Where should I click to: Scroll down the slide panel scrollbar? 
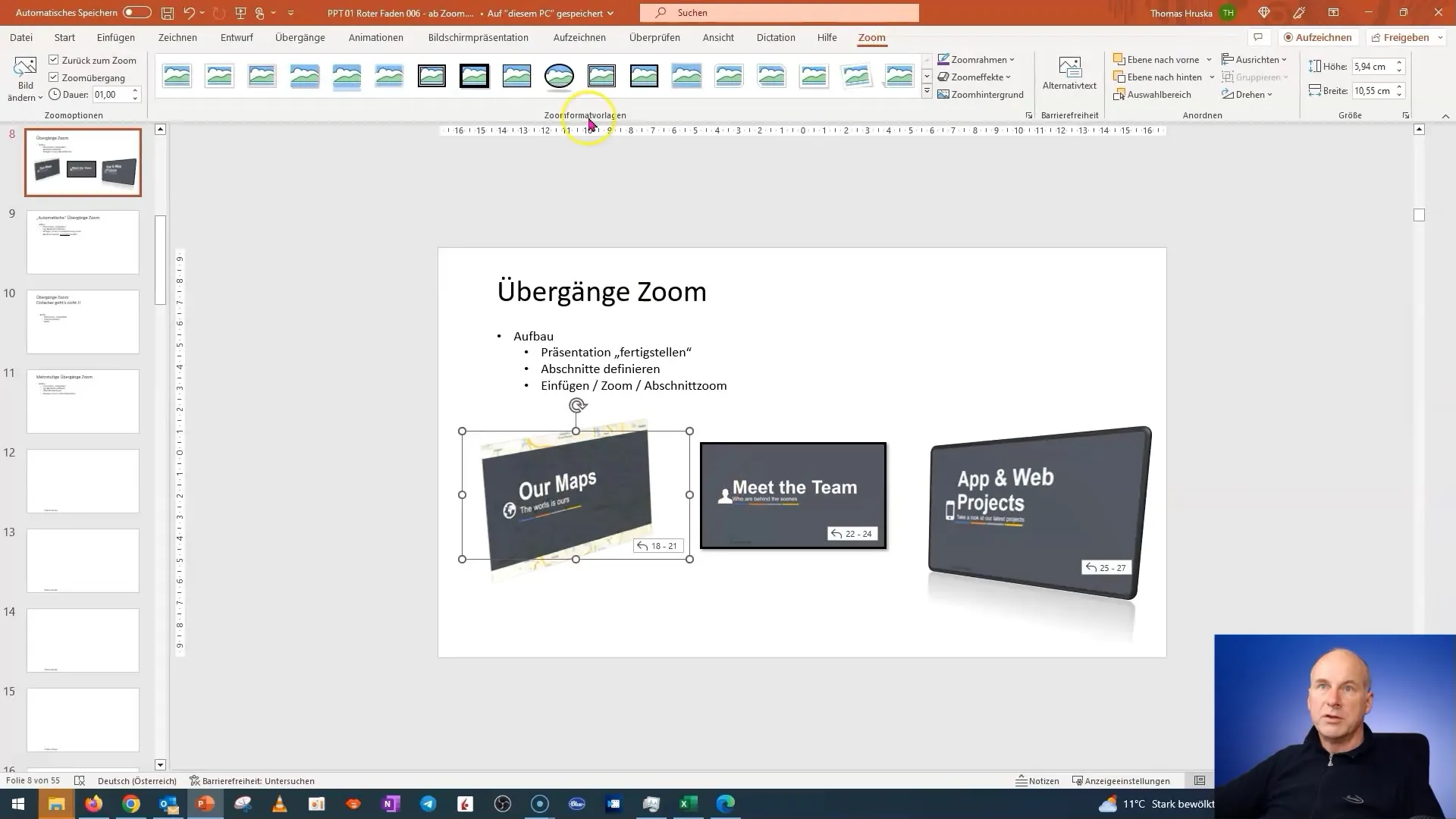[x=159, y=764]
